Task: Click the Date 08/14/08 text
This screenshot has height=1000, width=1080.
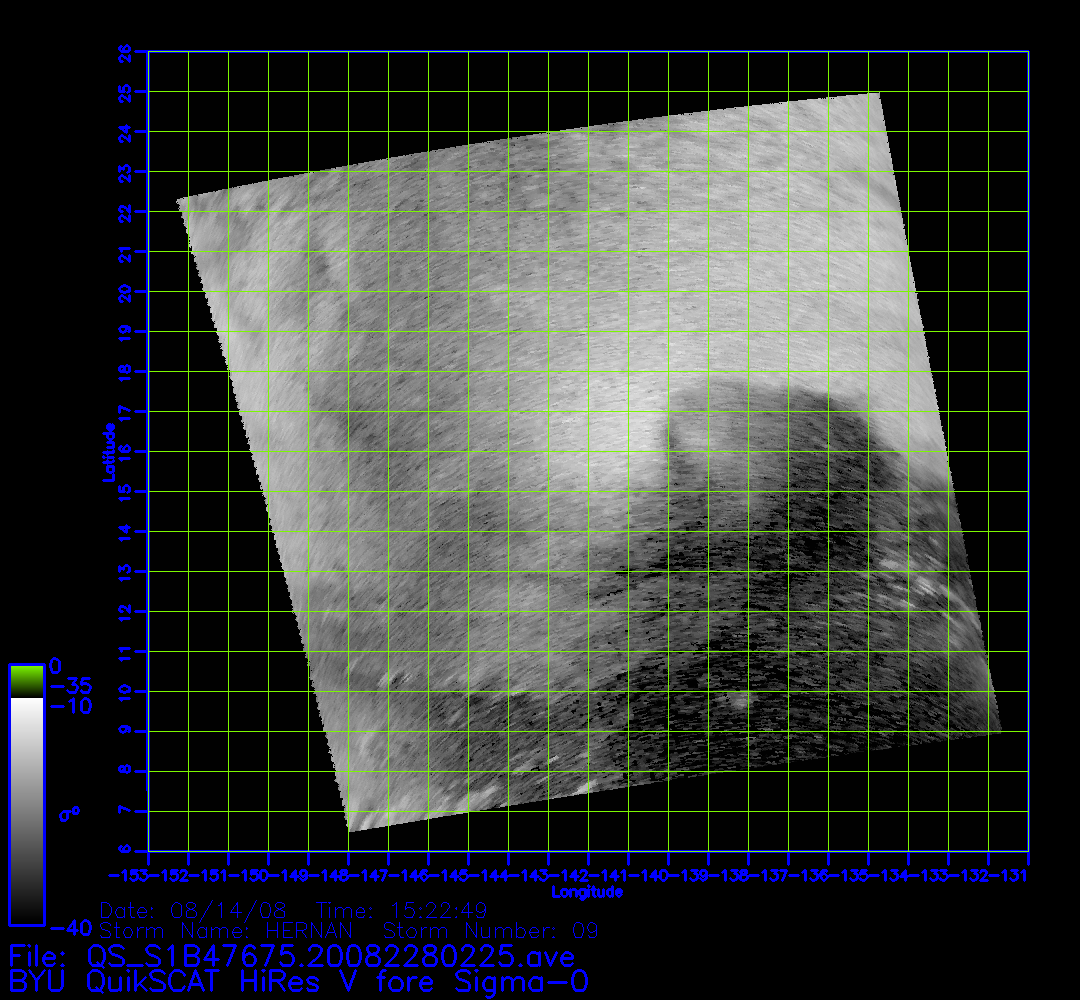Action: pyautogui.click(x=193, y=911)
